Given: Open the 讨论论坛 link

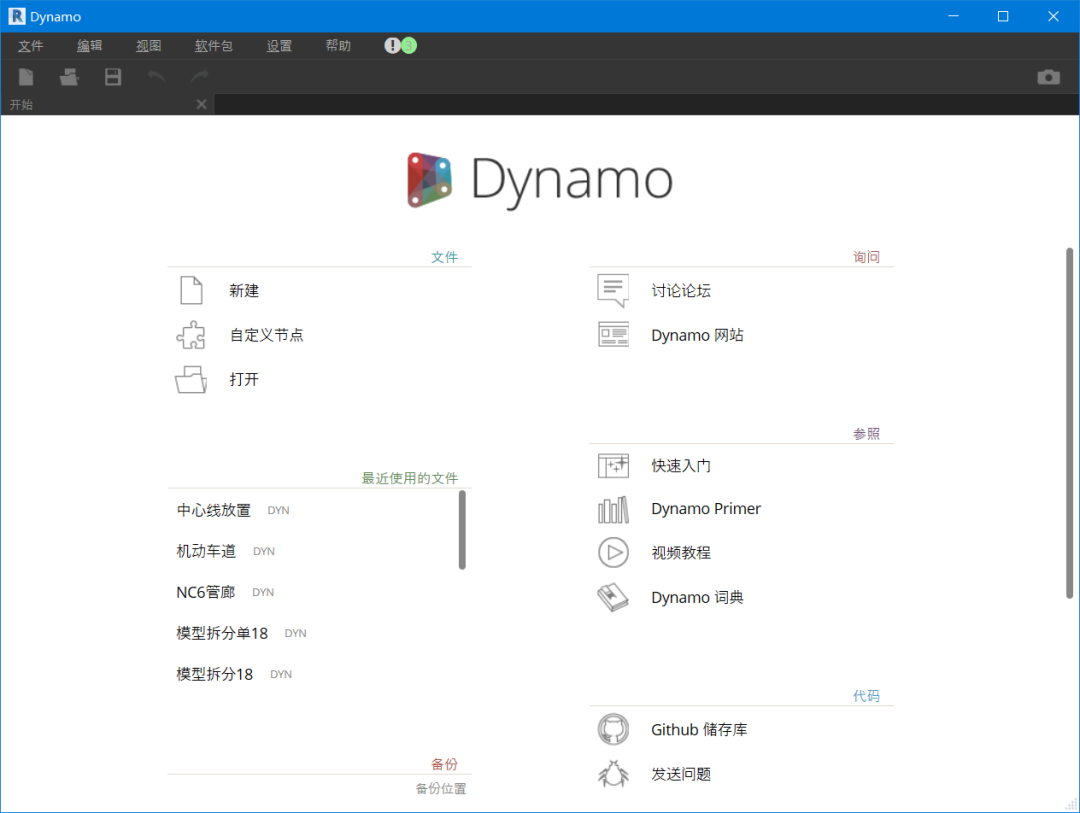Looking at the screenshot, I should pyautogui.click(x=681, y=291).
